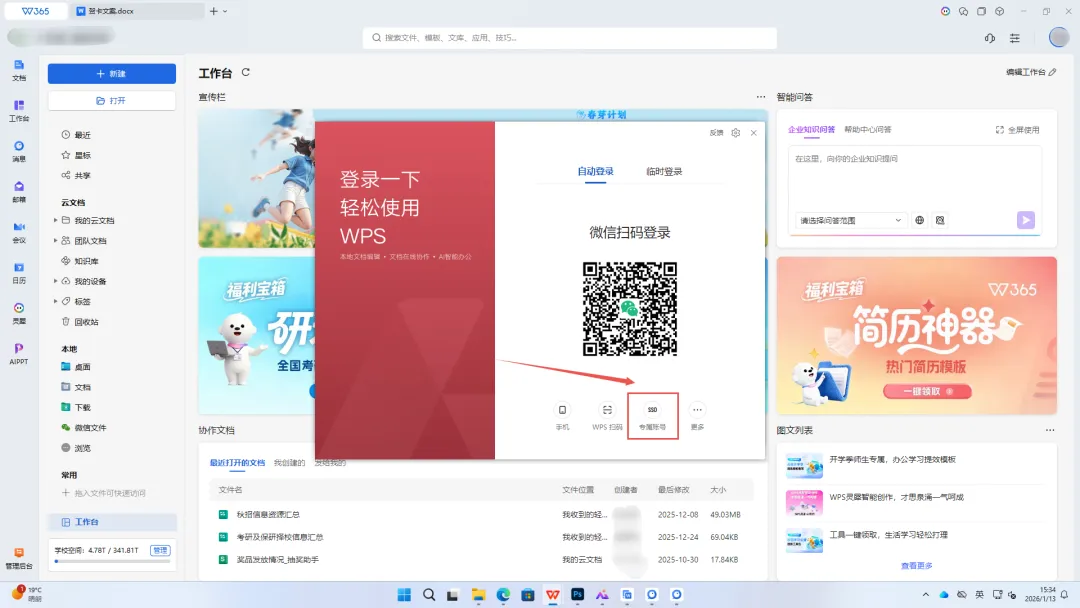
Task: Show hidden system tray icons chevron
Action: [x=925, y=594]
